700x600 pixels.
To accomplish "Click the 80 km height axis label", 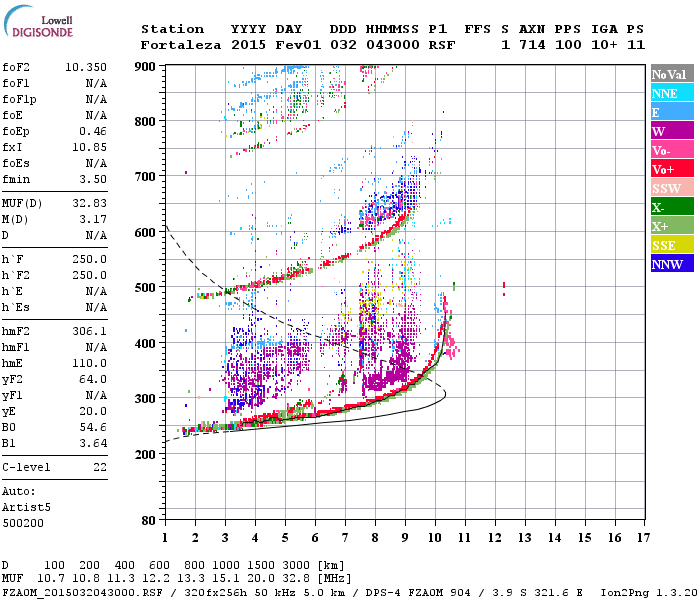I will (149, 521).
